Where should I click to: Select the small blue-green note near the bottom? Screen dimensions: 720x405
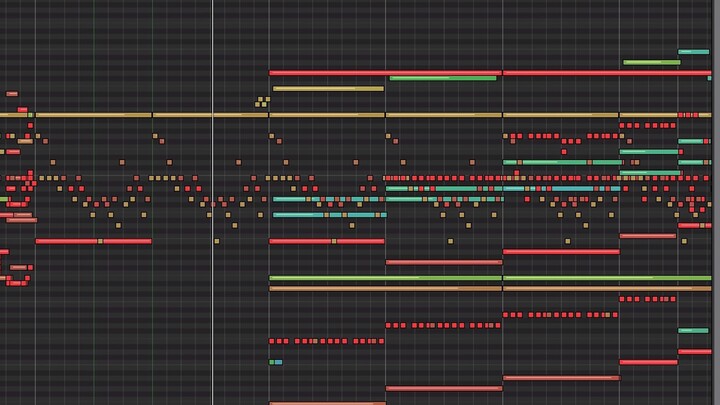pos(276,362)
